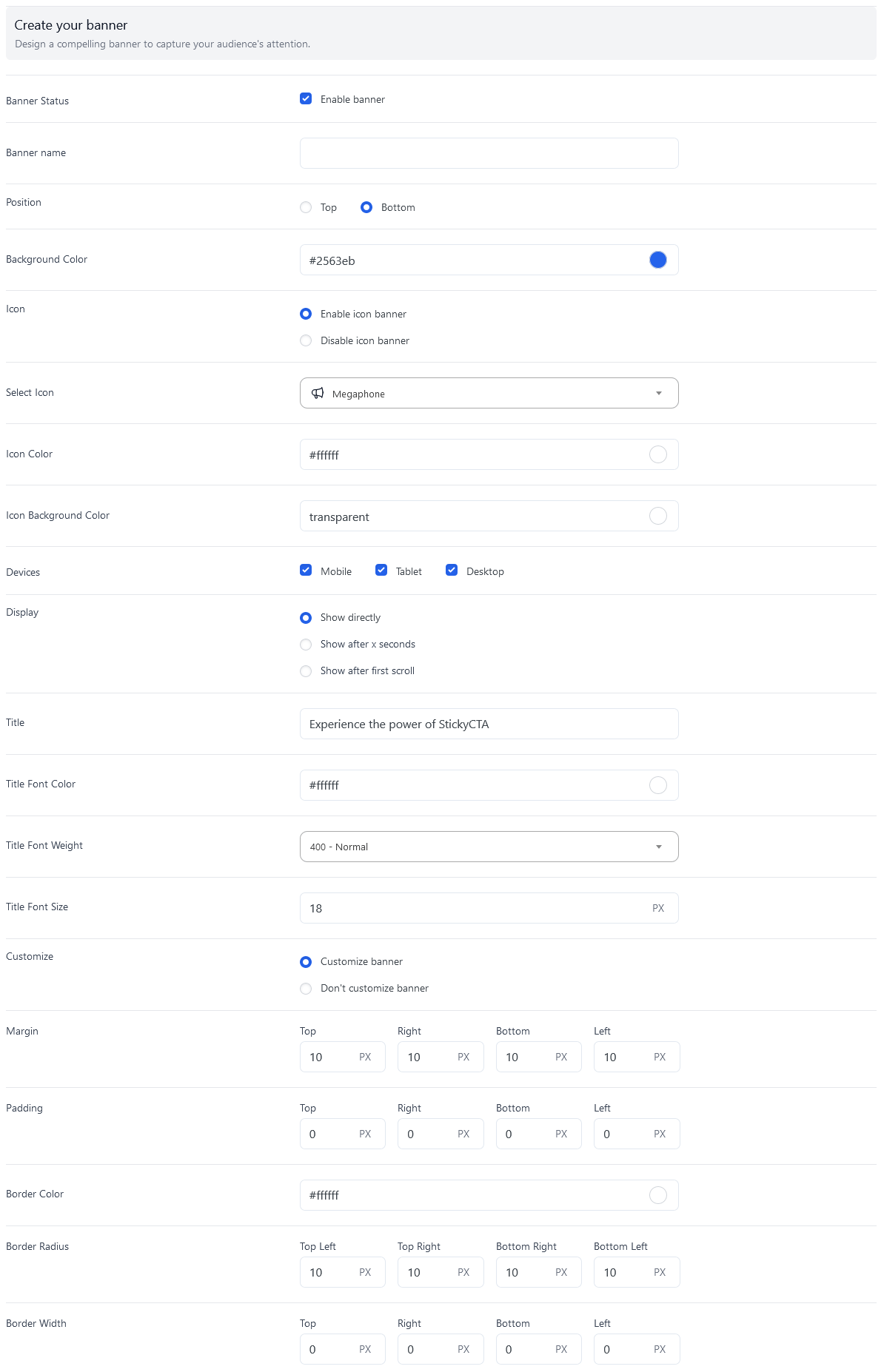Open the Title Font Color swatch
The image size is (884, 1372).
pyautogui.click(x=658, y=785)
